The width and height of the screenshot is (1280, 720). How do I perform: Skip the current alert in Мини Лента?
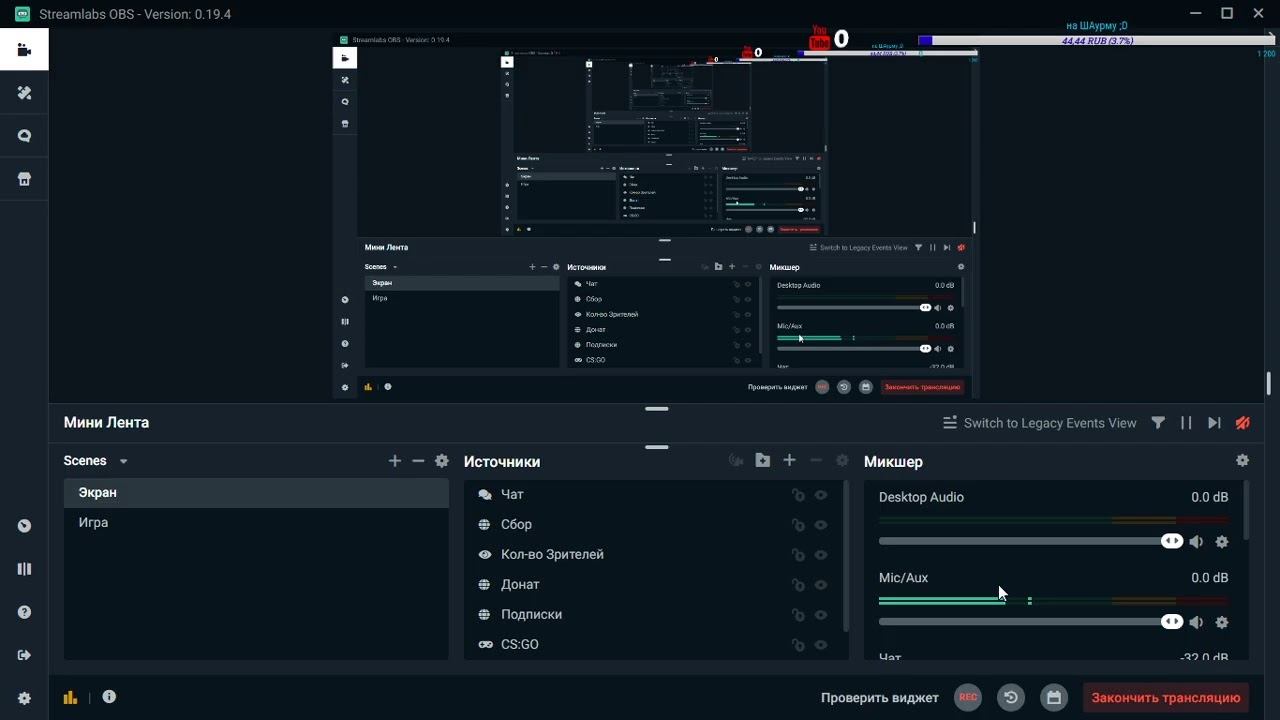pos(1214,423)
